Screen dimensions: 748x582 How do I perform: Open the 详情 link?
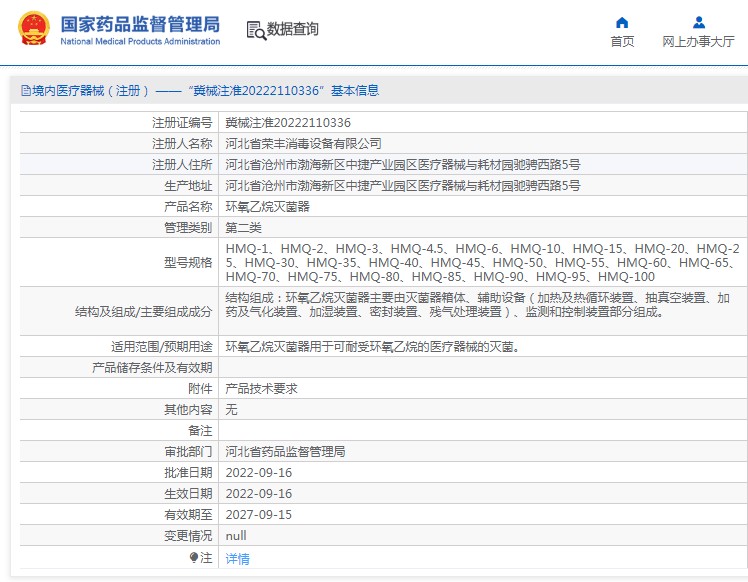click(238, 558)
